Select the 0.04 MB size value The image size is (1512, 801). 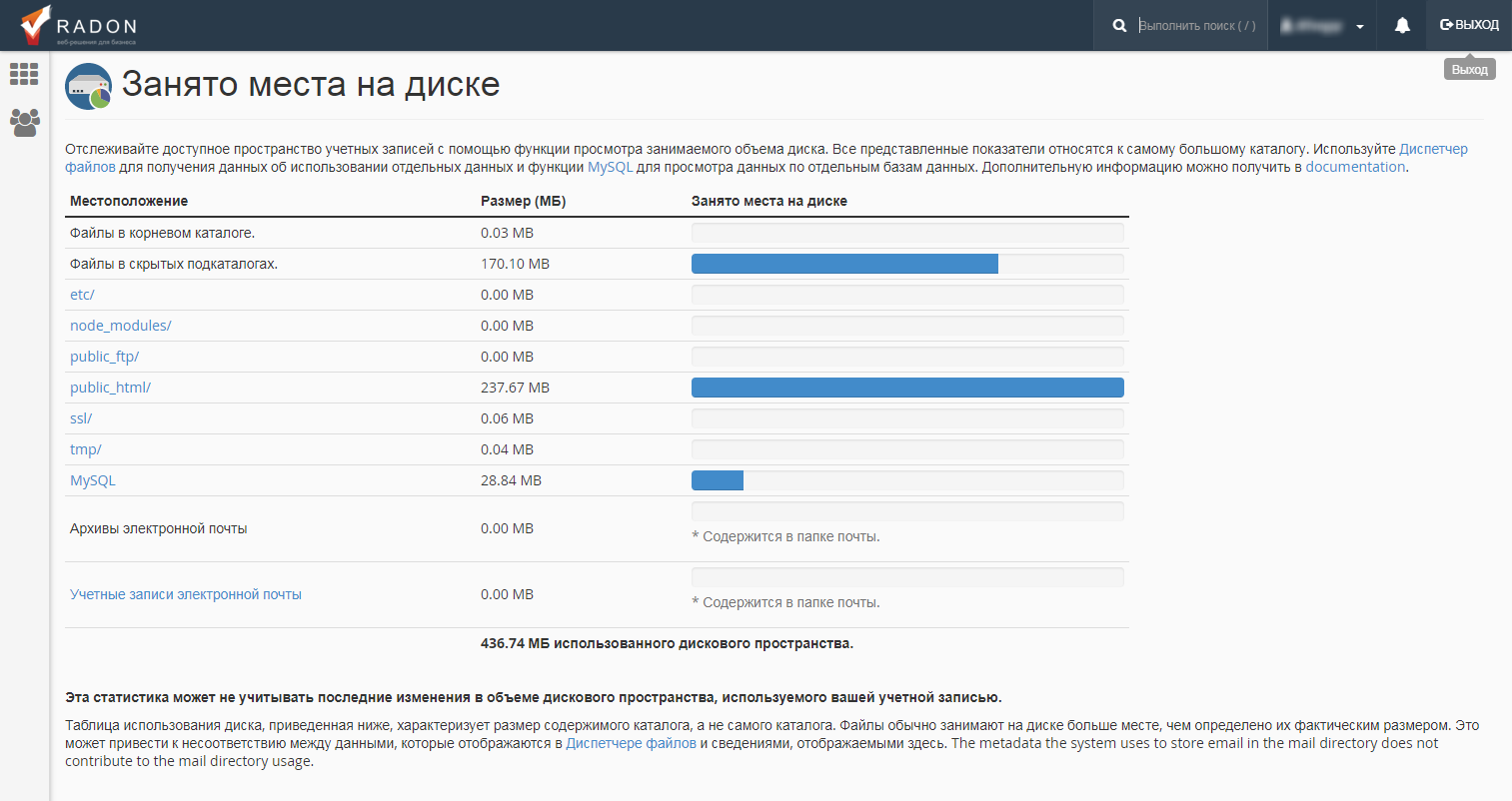click(507, 449)
